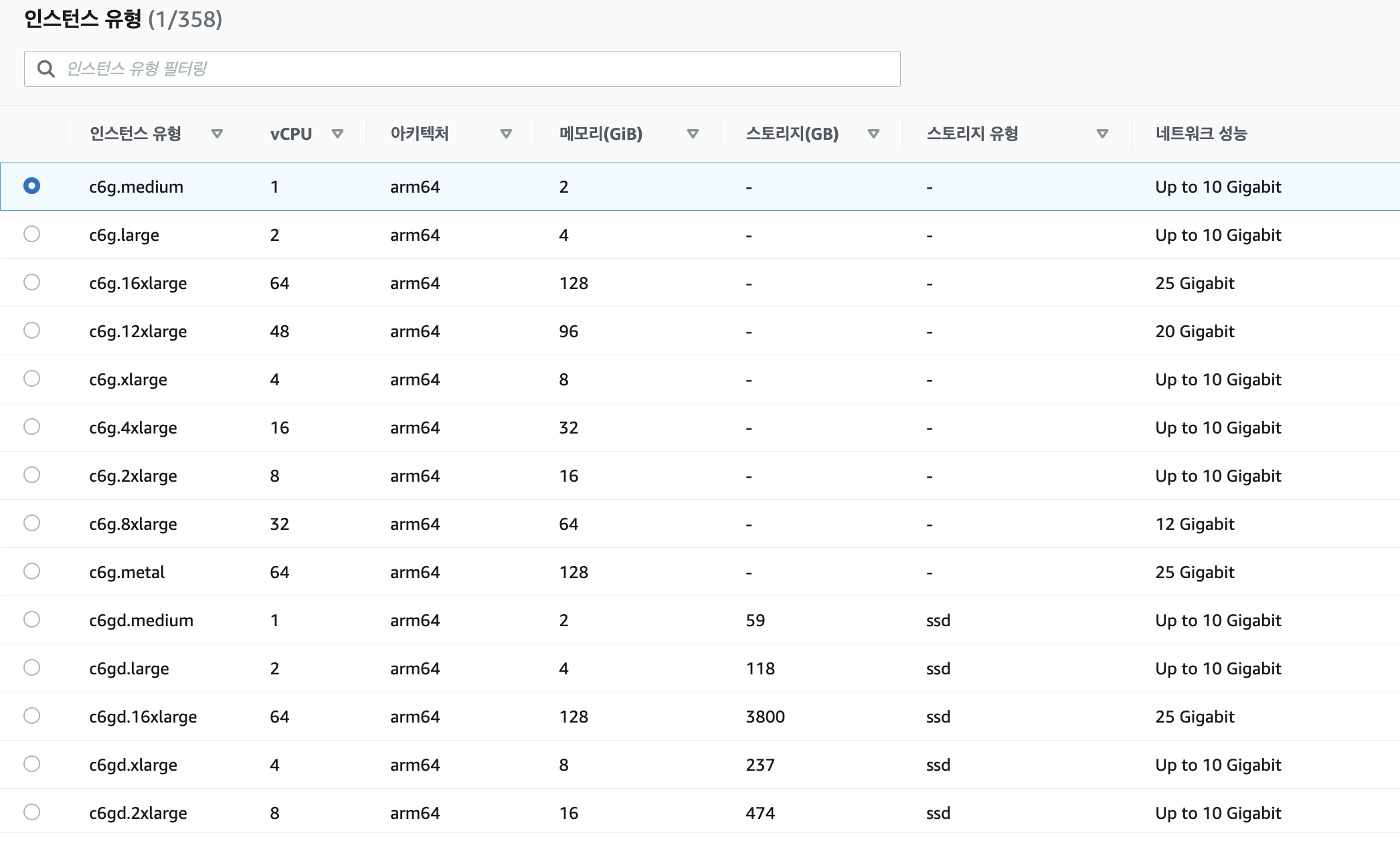Click the c6gd.16xlarge row name
This screenshot has height=843, width=1400.
tap(143, 717)
